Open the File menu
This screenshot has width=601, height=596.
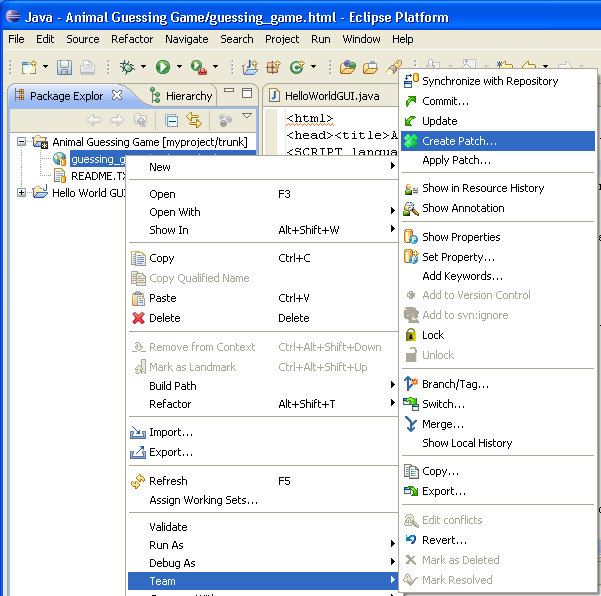(16, 39)
